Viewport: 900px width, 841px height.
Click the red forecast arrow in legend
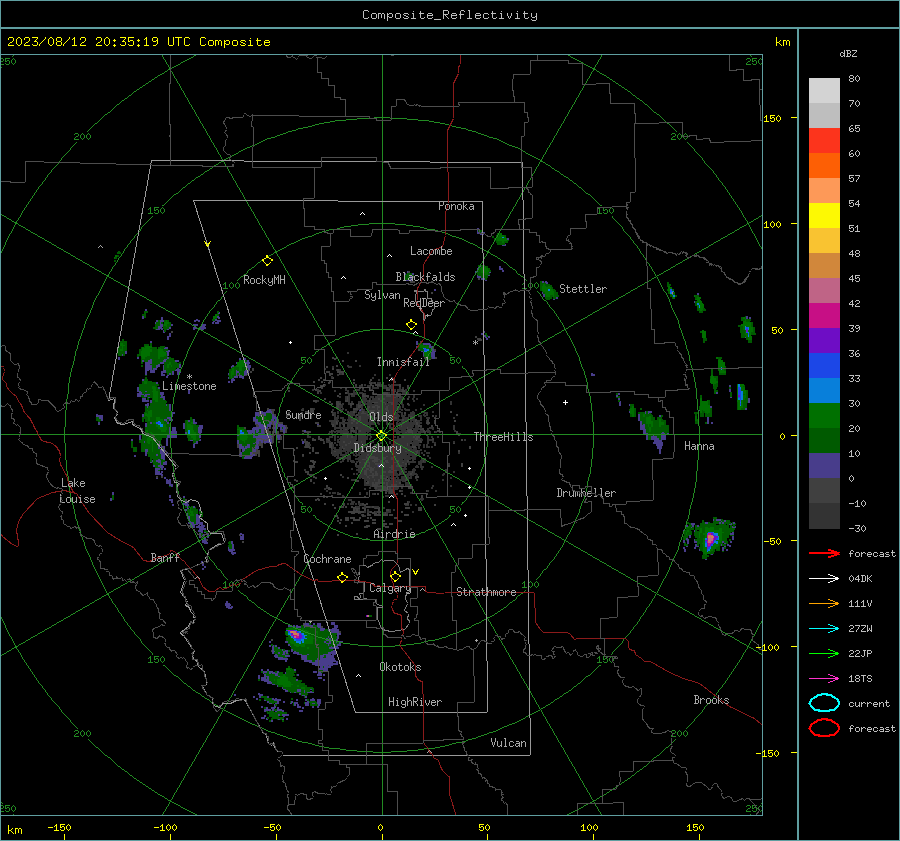(824, 553)
